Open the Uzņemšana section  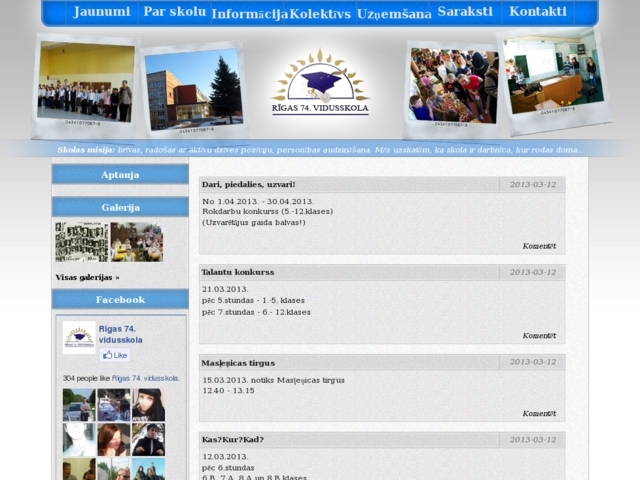click(x=394, y=14)
